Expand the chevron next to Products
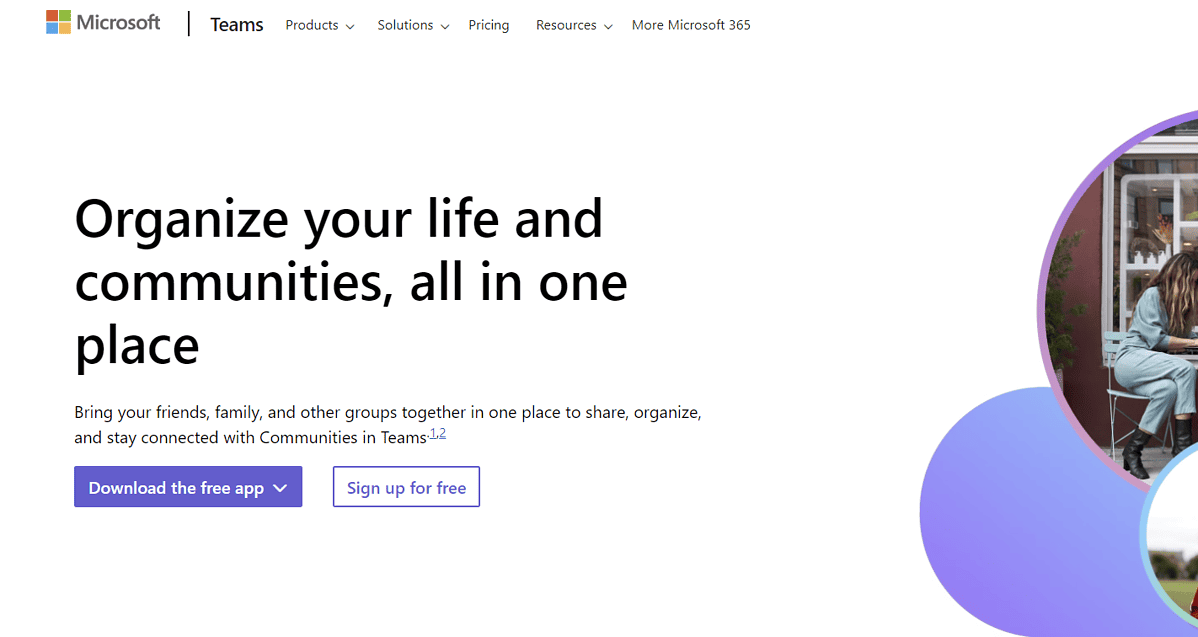Screen dimensions: 1198x637 point(350,27)
